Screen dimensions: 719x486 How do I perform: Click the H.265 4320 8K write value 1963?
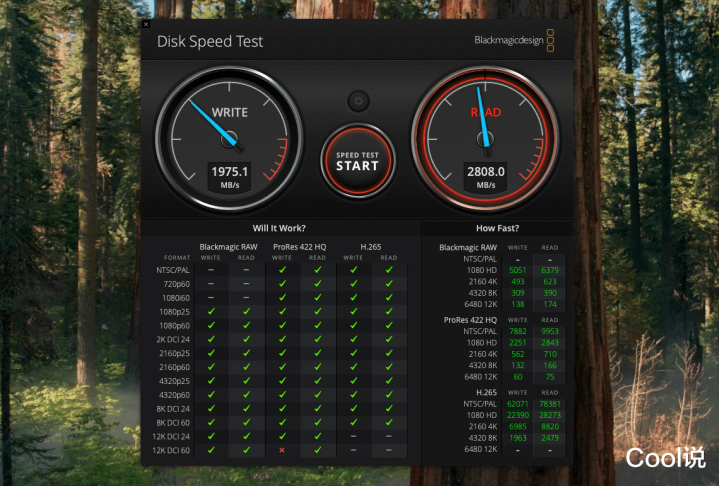click(x=518, y=438)
